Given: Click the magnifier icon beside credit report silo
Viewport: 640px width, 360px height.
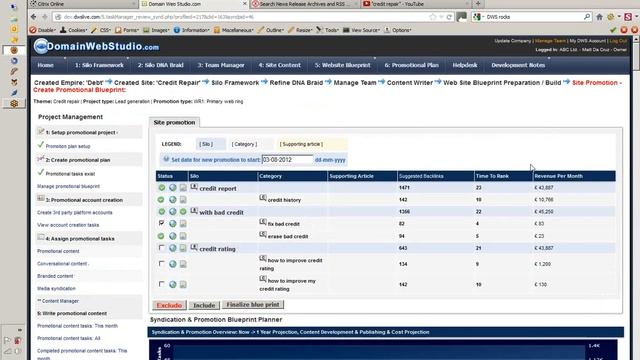Looking at the screenshot, I should [194, 187].
